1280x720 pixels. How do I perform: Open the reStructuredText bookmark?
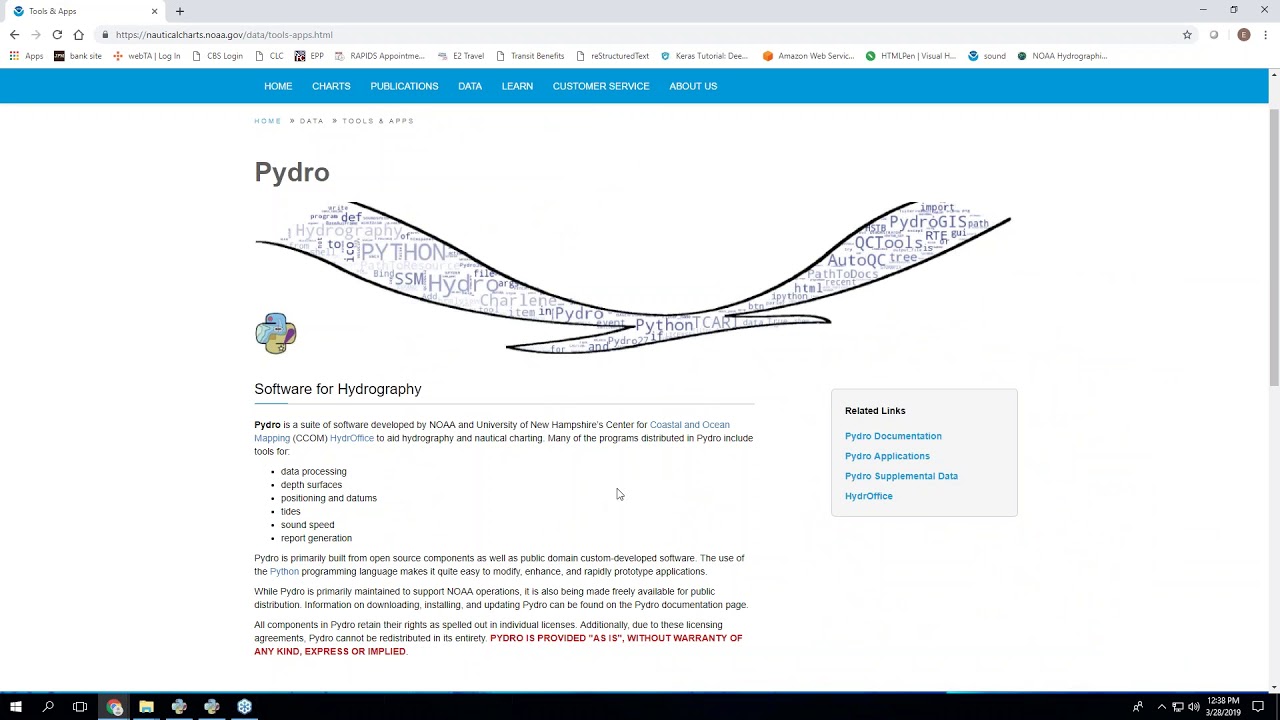(613, 56)
